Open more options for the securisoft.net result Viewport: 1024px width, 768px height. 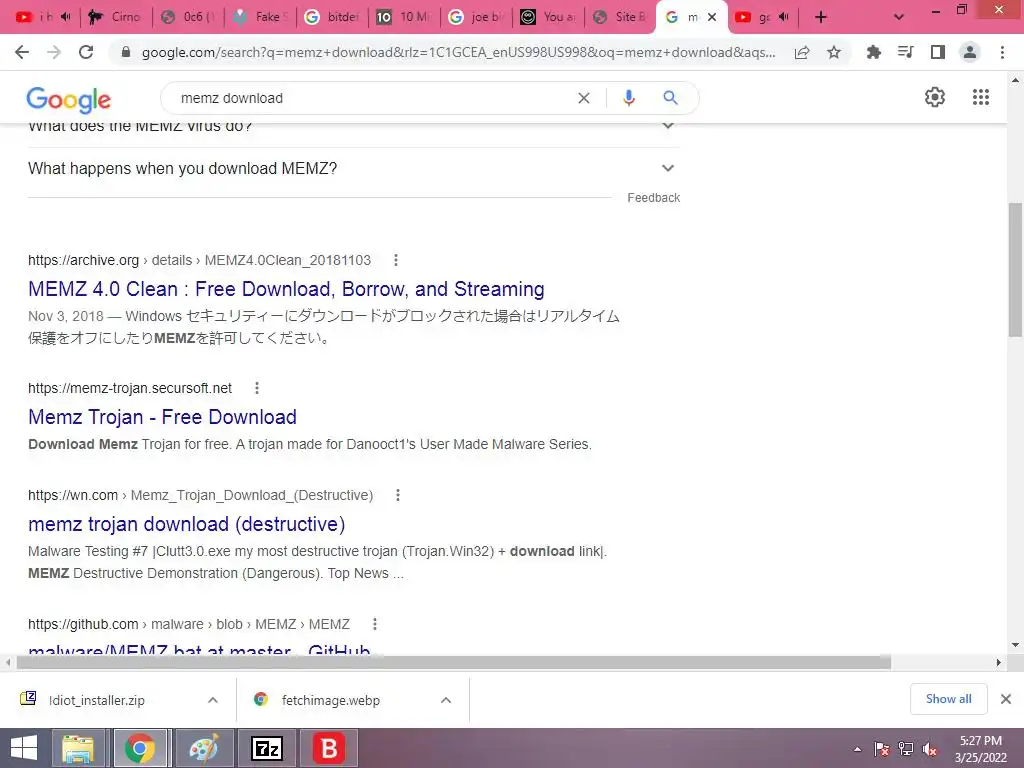pyautogui.click(x=257, y=388)
